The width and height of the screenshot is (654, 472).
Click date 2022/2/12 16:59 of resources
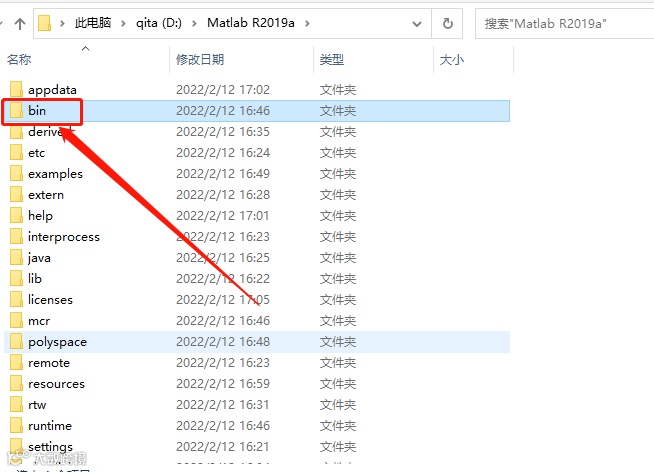coord(223,384)
